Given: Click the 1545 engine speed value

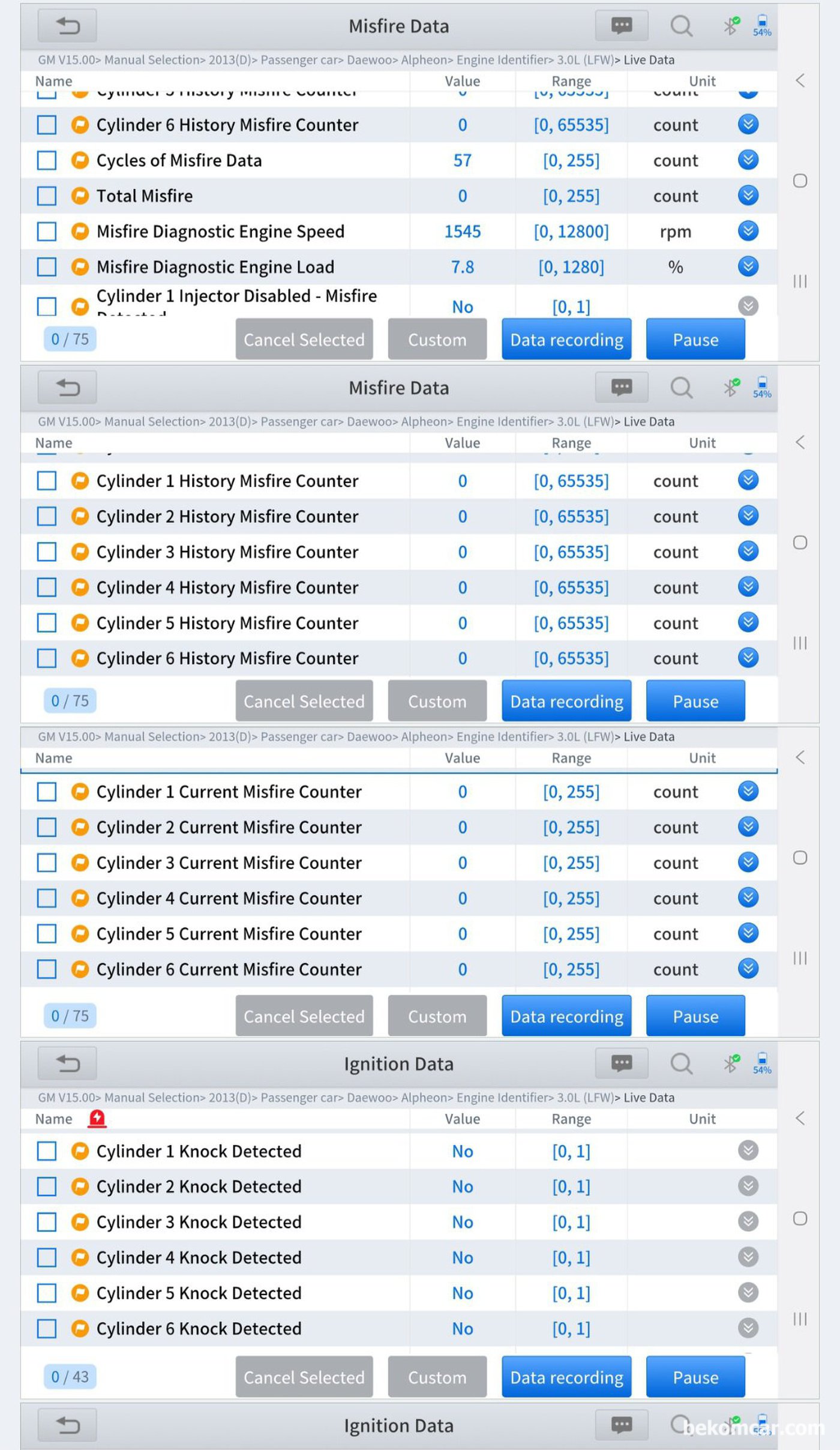Looking at the screenshot, I should point(462,231).
